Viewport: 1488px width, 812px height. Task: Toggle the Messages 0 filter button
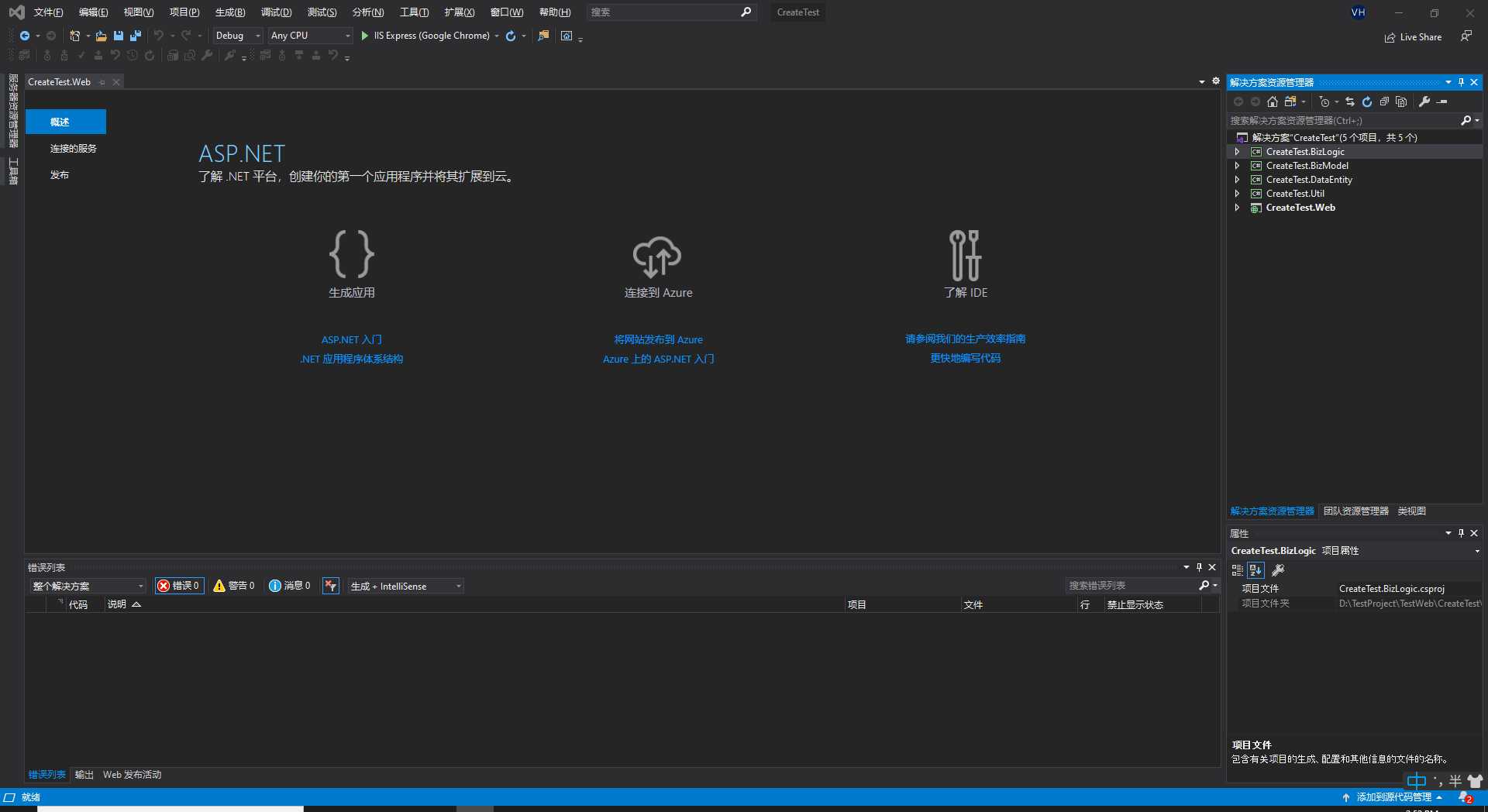(x=289, y=586)
